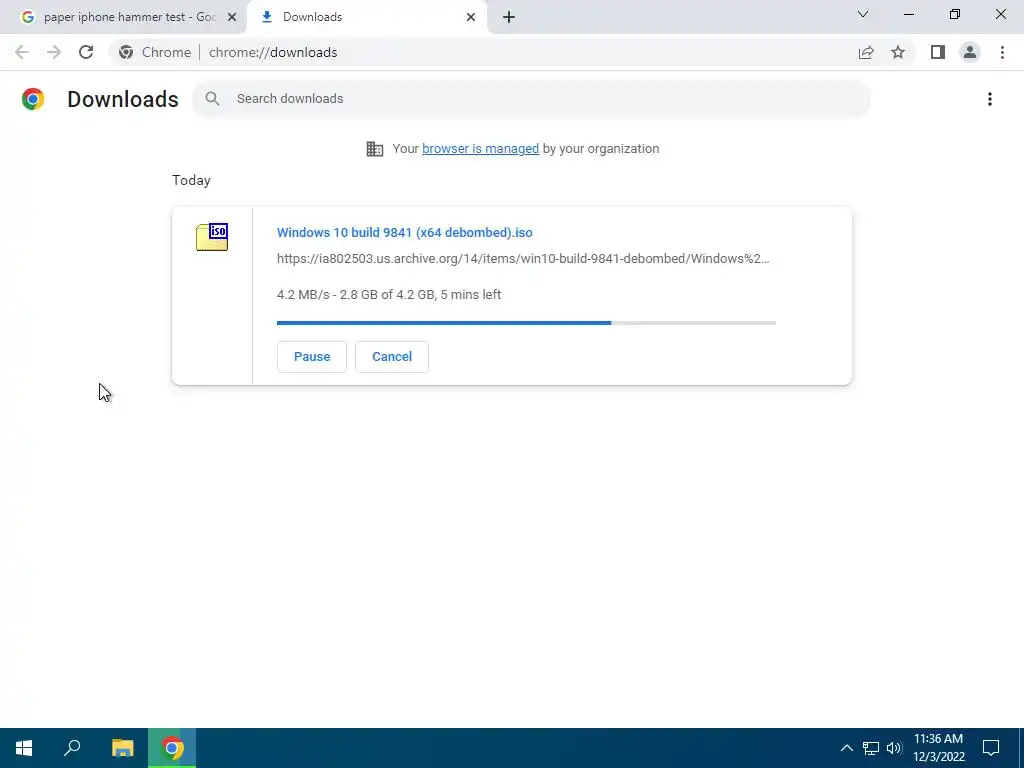The image size is (1024, 768).
Task: Click the download progress bar
Action: tap(526, 323)
